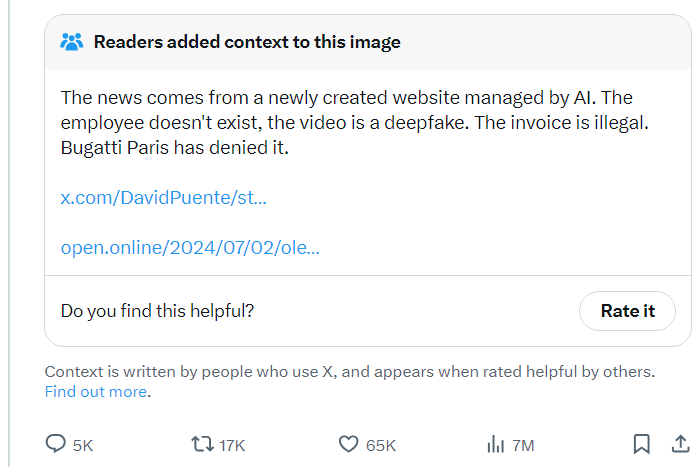693x467 pixels.
Task: Open the open.online/2024/07/02 link
Action: pyautogui.click(x=190, y=247)
